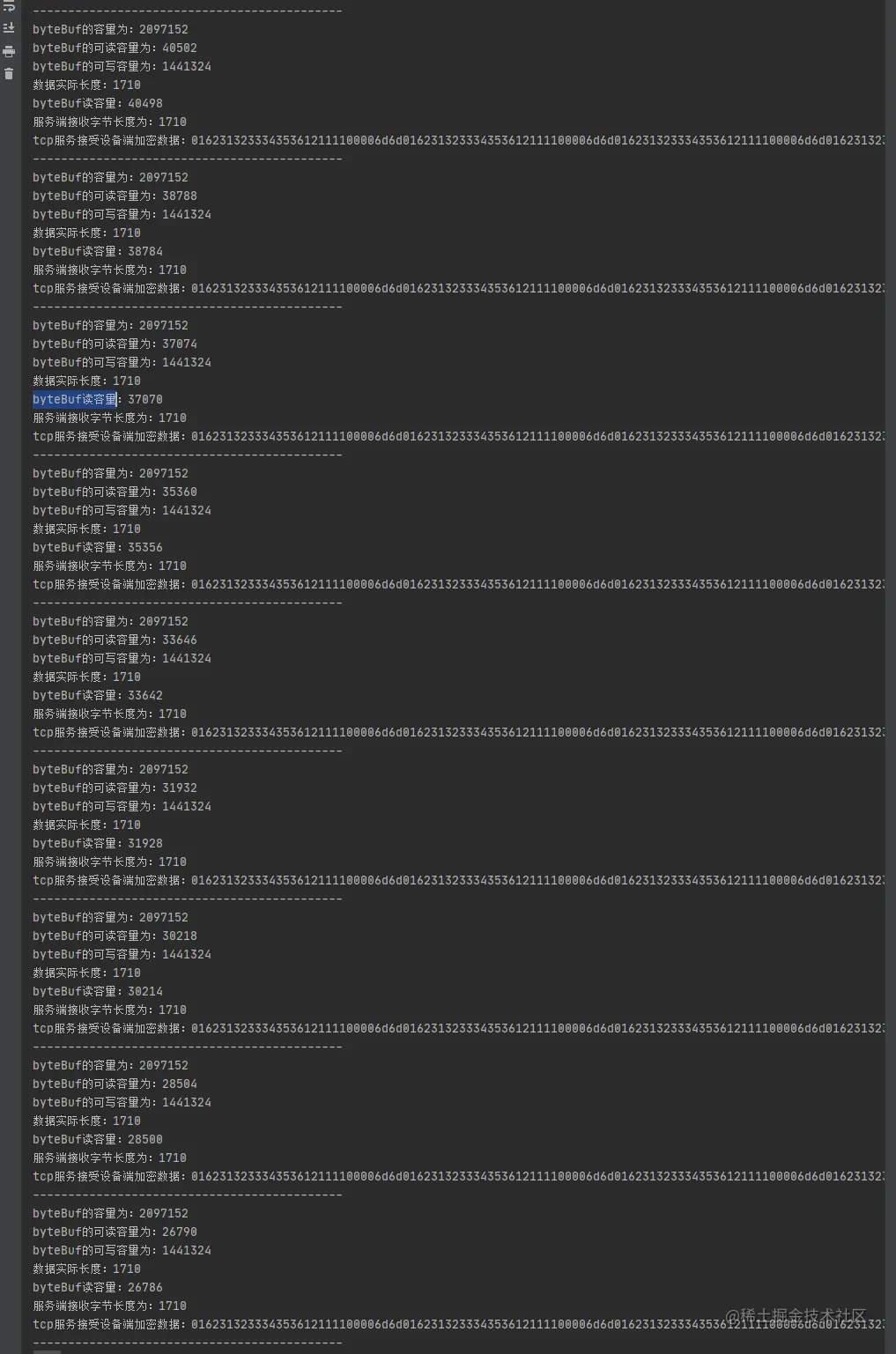Click the line byteBuf的可读容量为: 33646
The width and height of the screenshot is (896, 1354).
[x=115, y=640]
